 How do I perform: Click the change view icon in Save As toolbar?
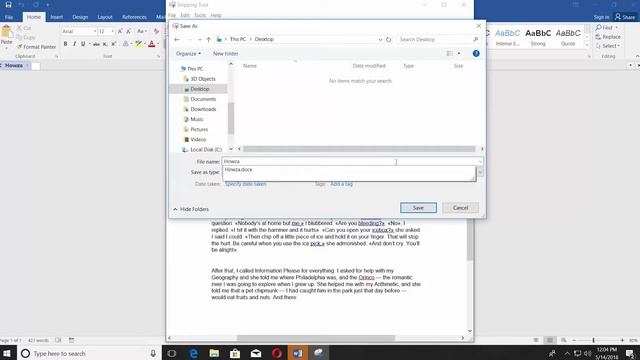[x=450, y=53]
